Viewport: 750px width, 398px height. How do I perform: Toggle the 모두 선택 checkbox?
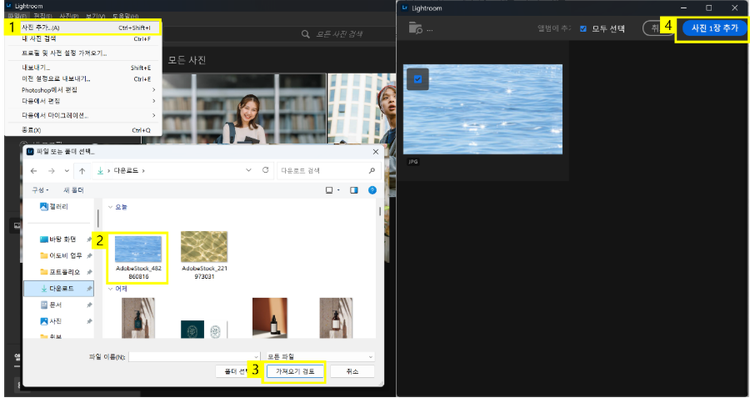583,29
